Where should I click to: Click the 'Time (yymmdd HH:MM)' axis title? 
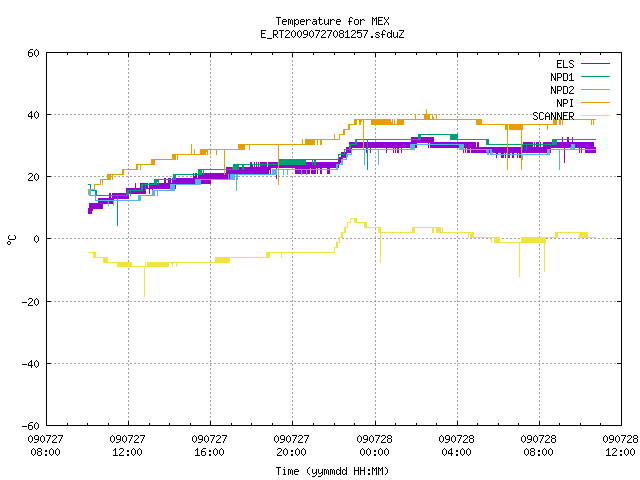(x=332, y=471)
